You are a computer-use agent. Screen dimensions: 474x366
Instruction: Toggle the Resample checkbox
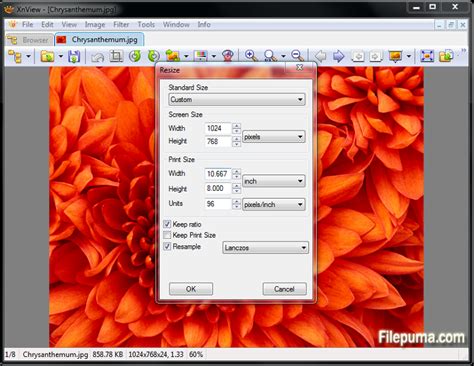pyautogui.click(x=167, y=246)
